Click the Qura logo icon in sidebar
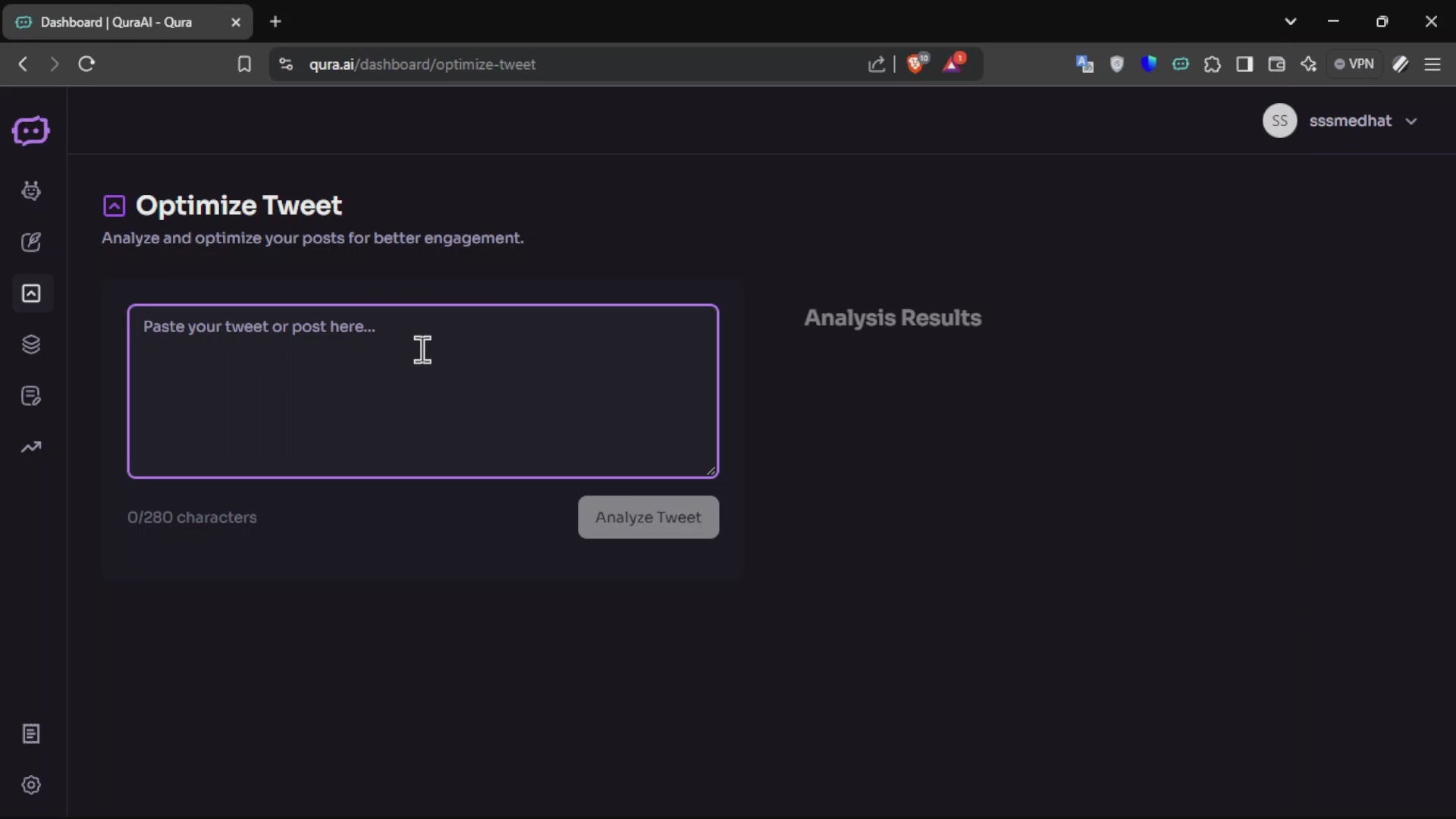Viewport: 1456px width, 819px height. (31, 131)
